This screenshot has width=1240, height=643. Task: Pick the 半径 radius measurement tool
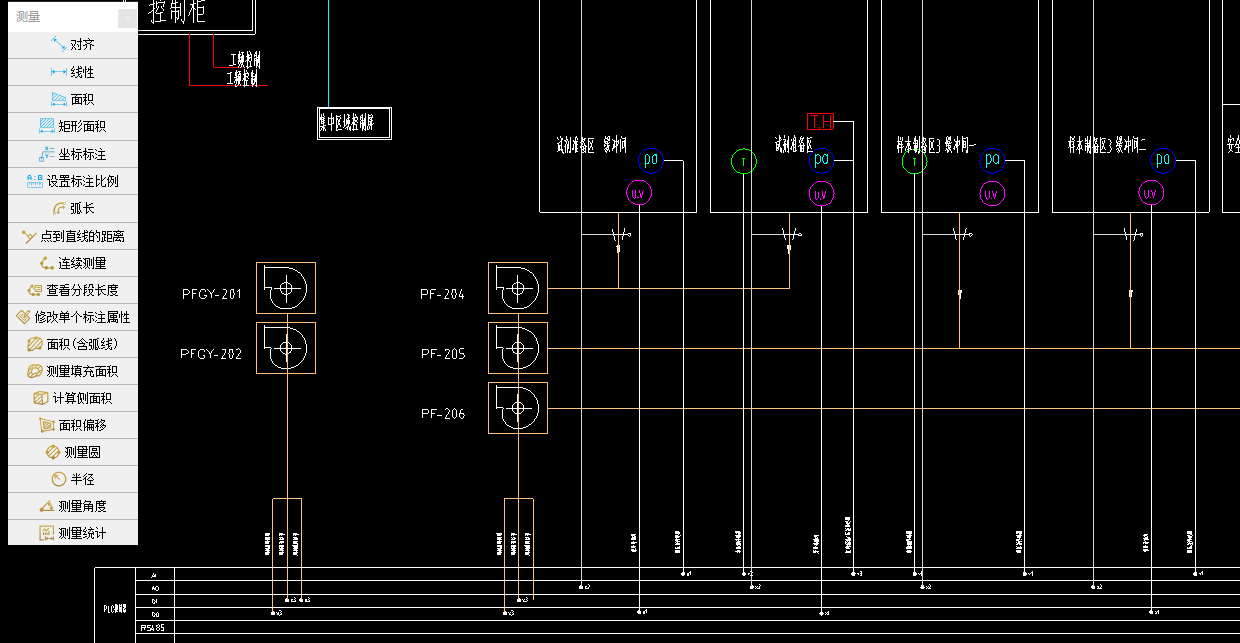pos(72,479)
